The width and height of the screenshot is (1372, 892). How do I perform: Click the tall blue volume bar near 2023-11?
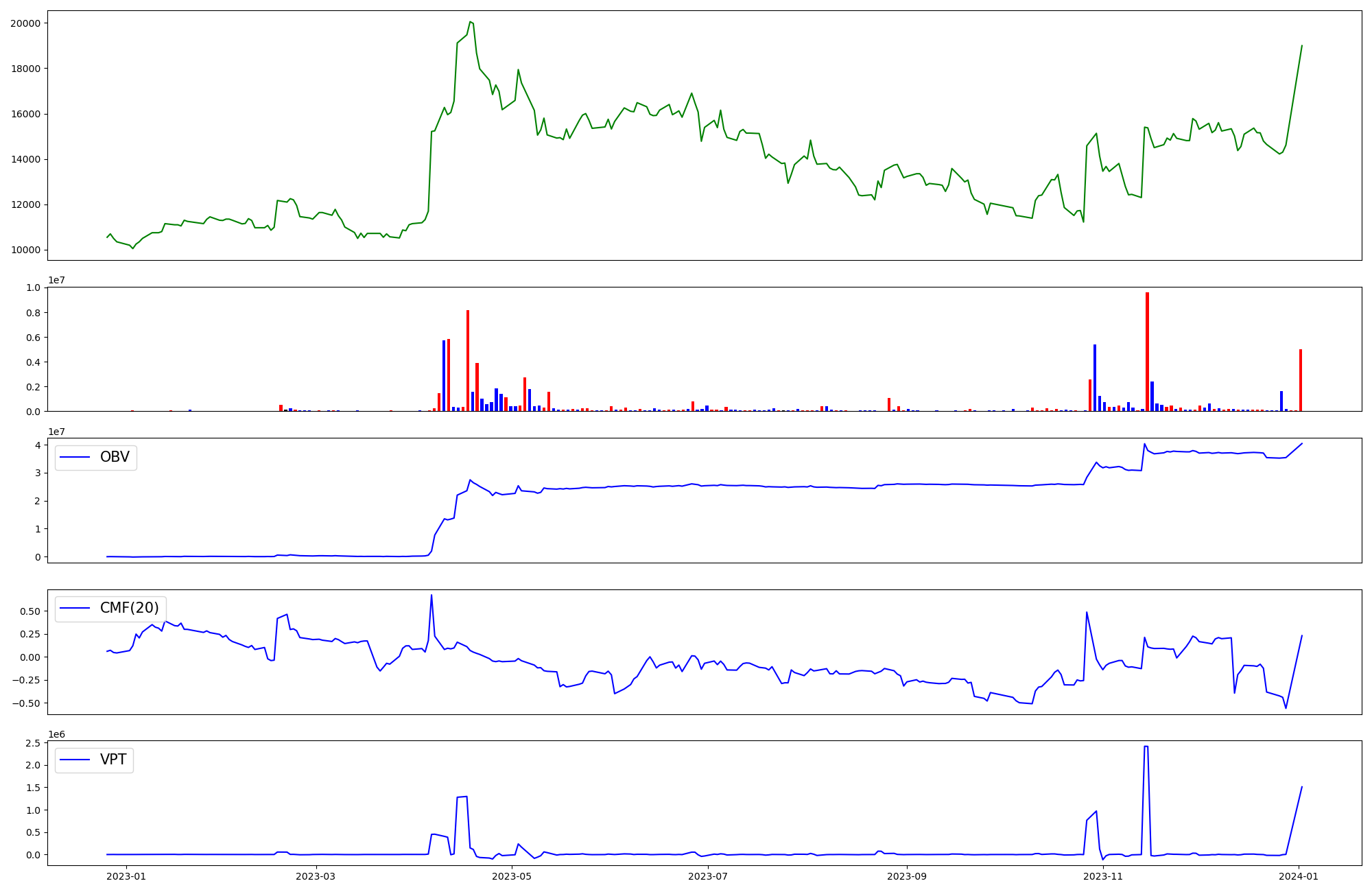(1095, 377)
